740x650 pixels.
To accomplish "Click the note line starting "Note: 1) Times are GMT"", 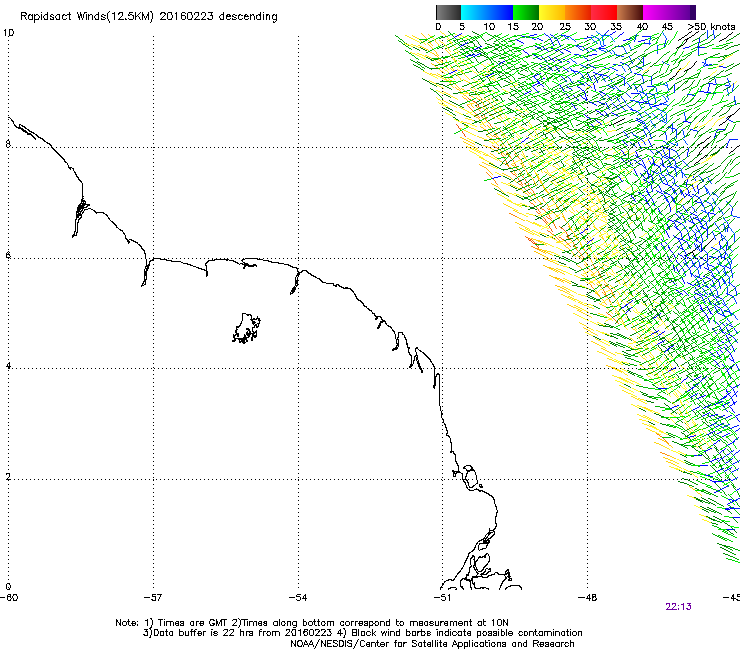I will (312, 623).
